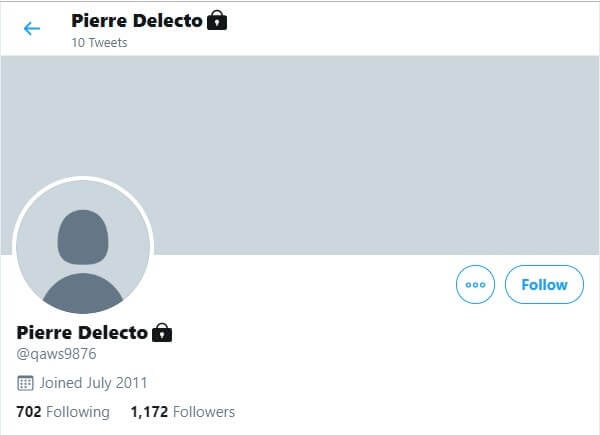Screen dimensions: 600x435
Task: Click the Pierre Delecto title in top header
Action: point(137,21)
